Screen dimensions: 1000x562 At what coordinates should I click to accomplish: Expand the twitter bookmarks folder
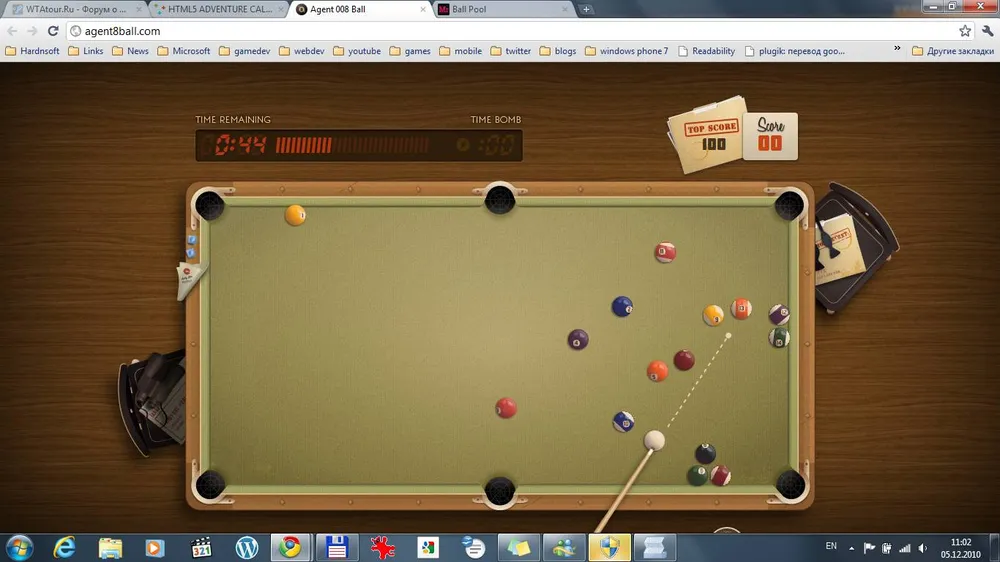point(510,51)
